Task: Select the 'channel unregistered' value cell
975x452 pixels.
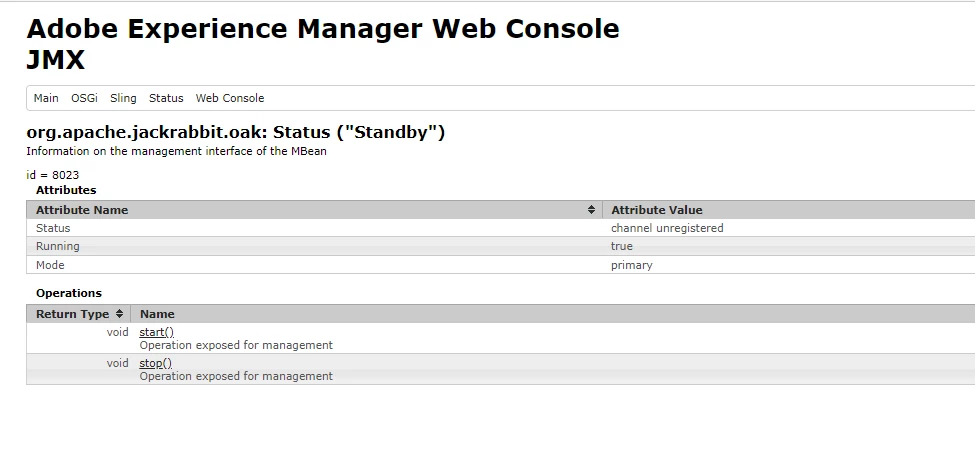Action: click(x=789, y=228)
